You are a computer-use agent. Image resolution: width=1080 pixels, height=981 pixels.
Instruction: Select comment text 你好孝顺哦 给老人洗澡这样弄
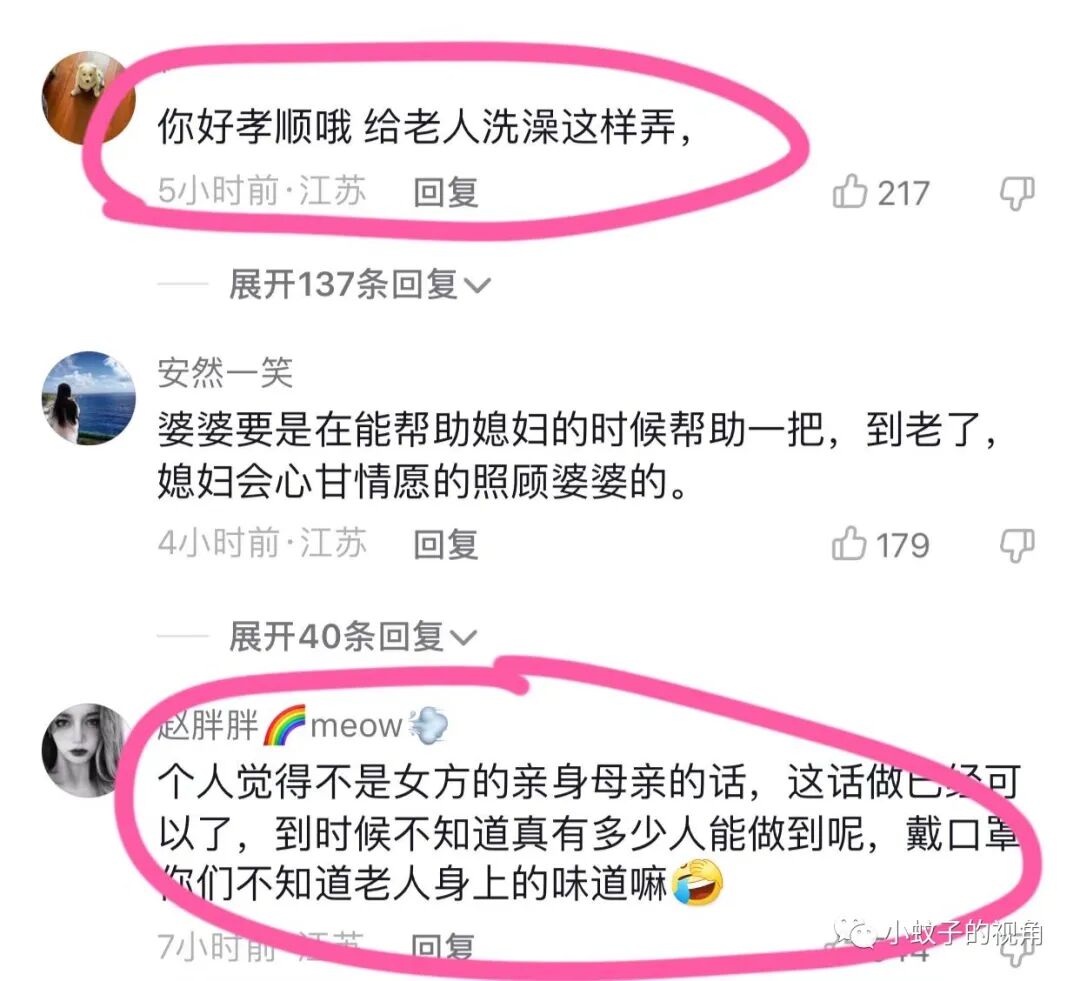point(424,128)
